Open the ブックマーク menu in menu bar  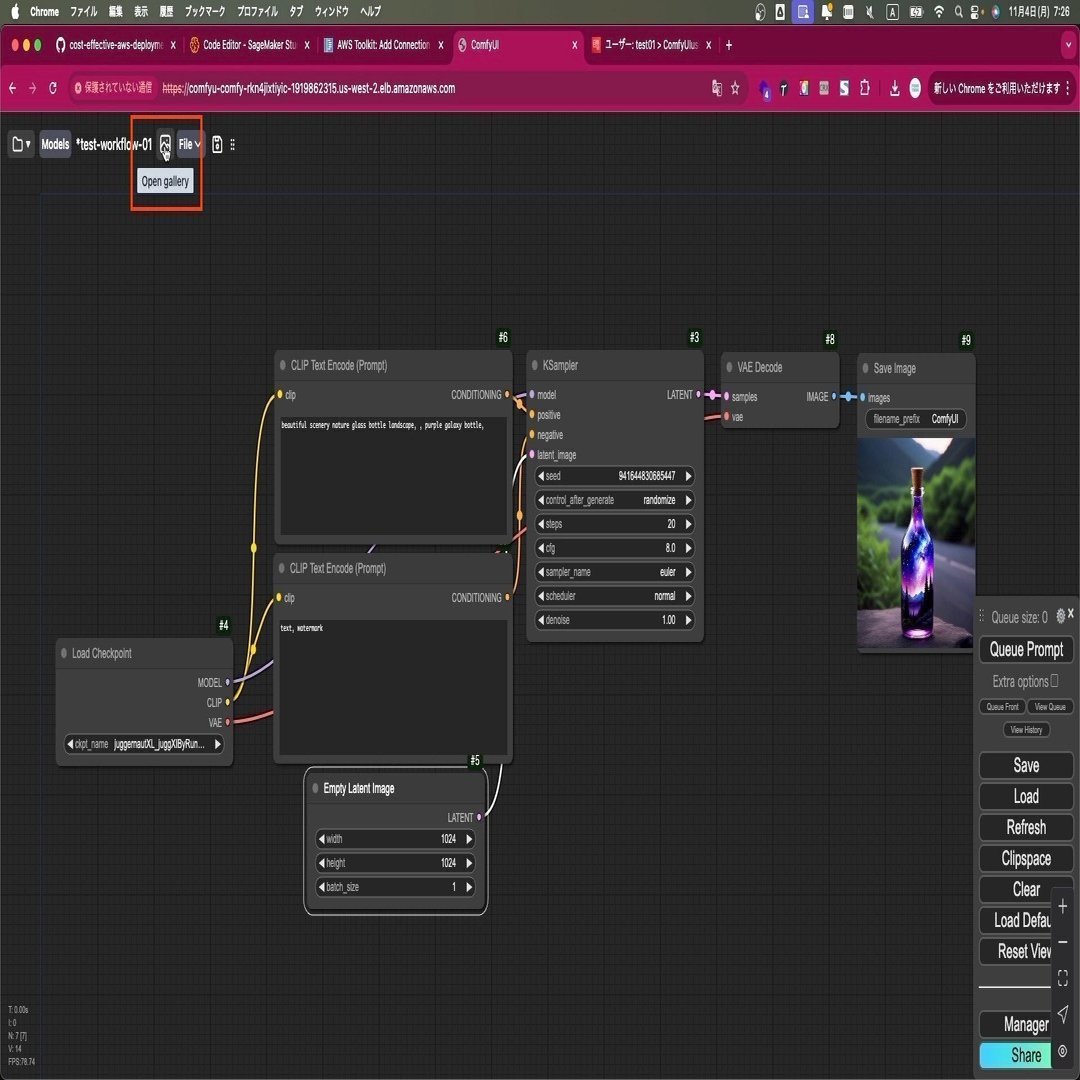[x=205, y=11]
